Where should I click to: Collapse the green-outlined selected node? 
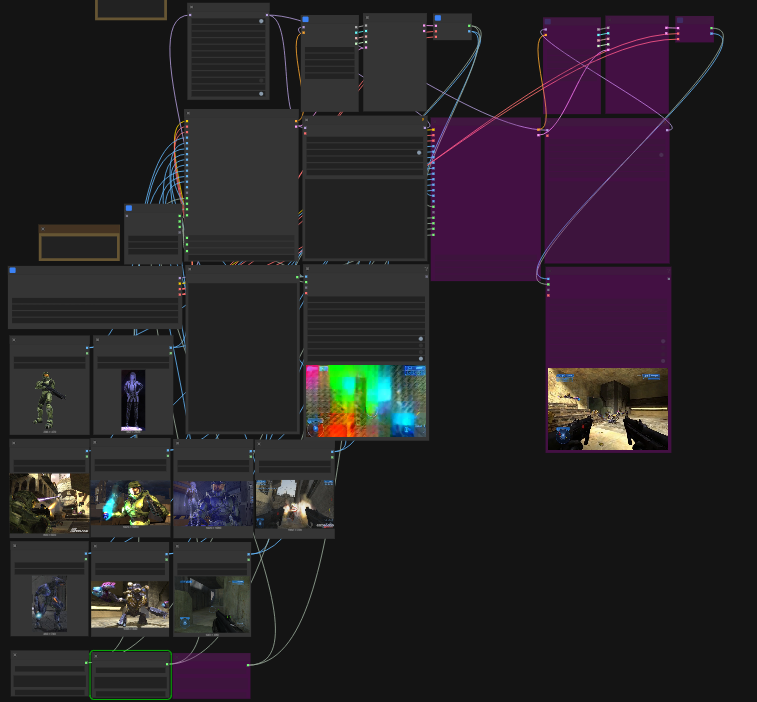tap(96, 656)
